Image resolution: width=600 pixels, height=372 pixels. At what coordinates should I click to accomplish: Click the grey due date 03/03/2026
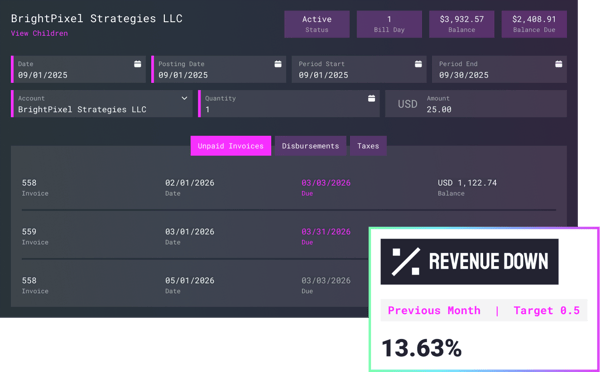(326, 281)
